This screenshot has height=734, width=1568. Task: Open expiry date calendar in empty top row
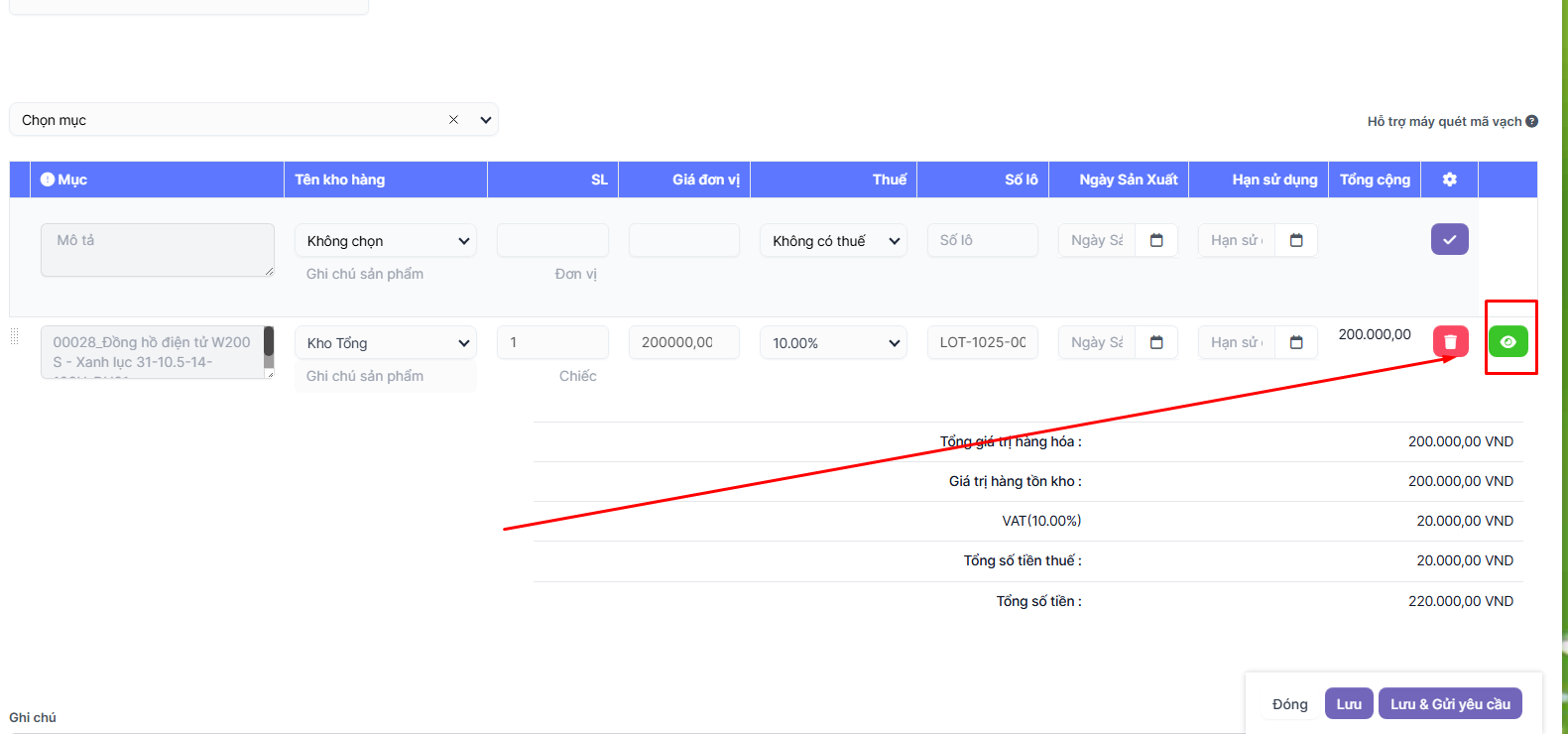(x=1296, y=240)
